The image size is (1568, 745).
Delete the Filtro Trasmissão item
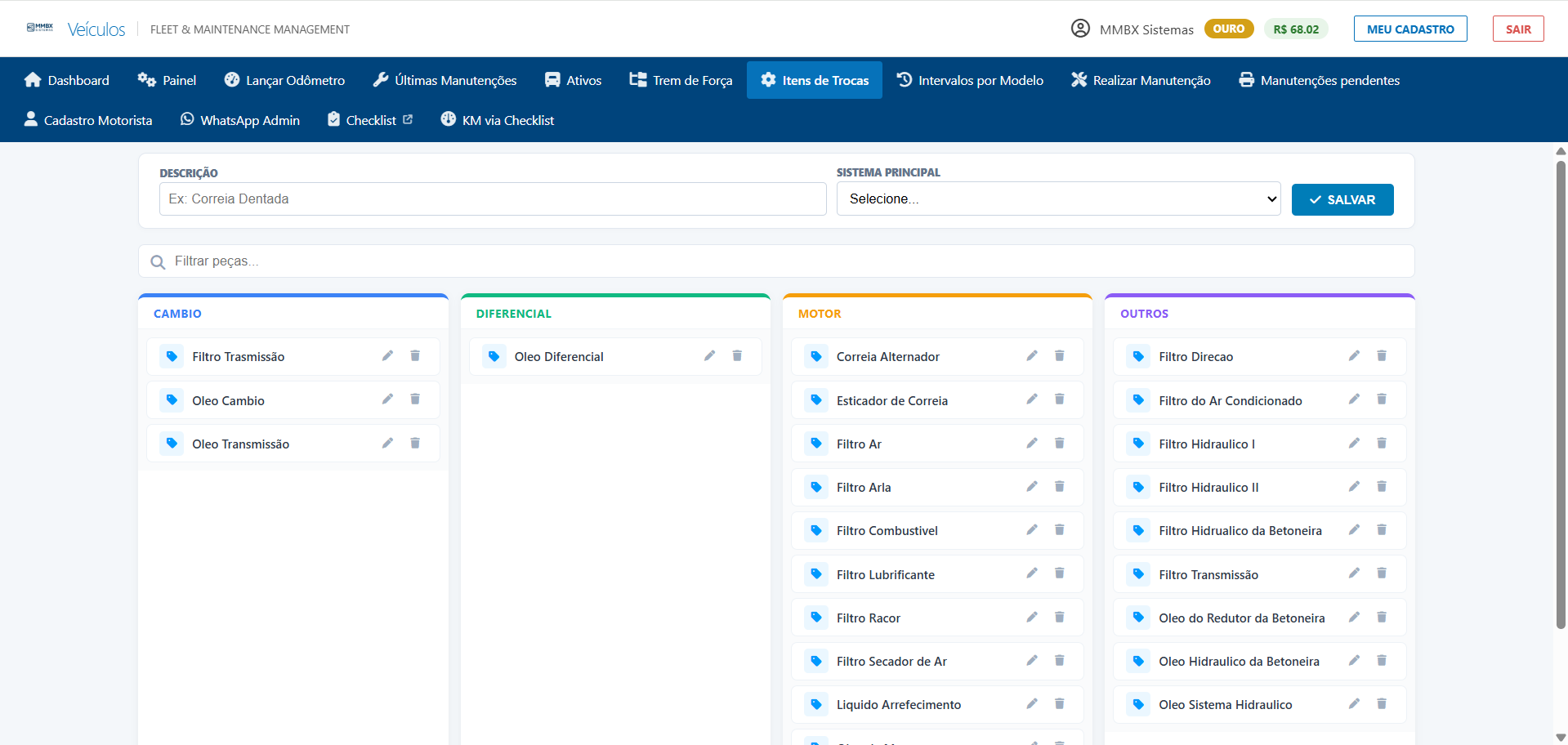tap(415, 355)
